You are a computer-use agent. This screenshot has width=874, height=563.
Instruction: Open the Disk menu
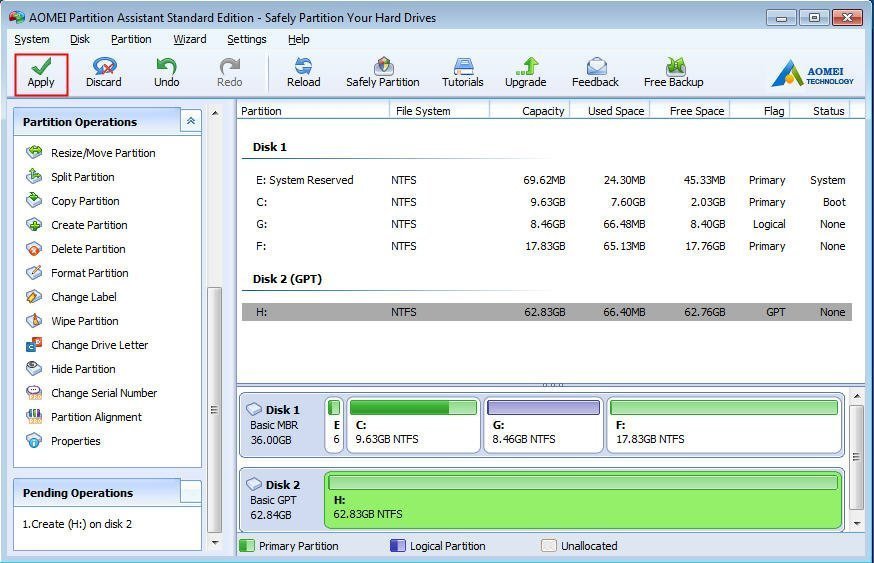point(80,39)
